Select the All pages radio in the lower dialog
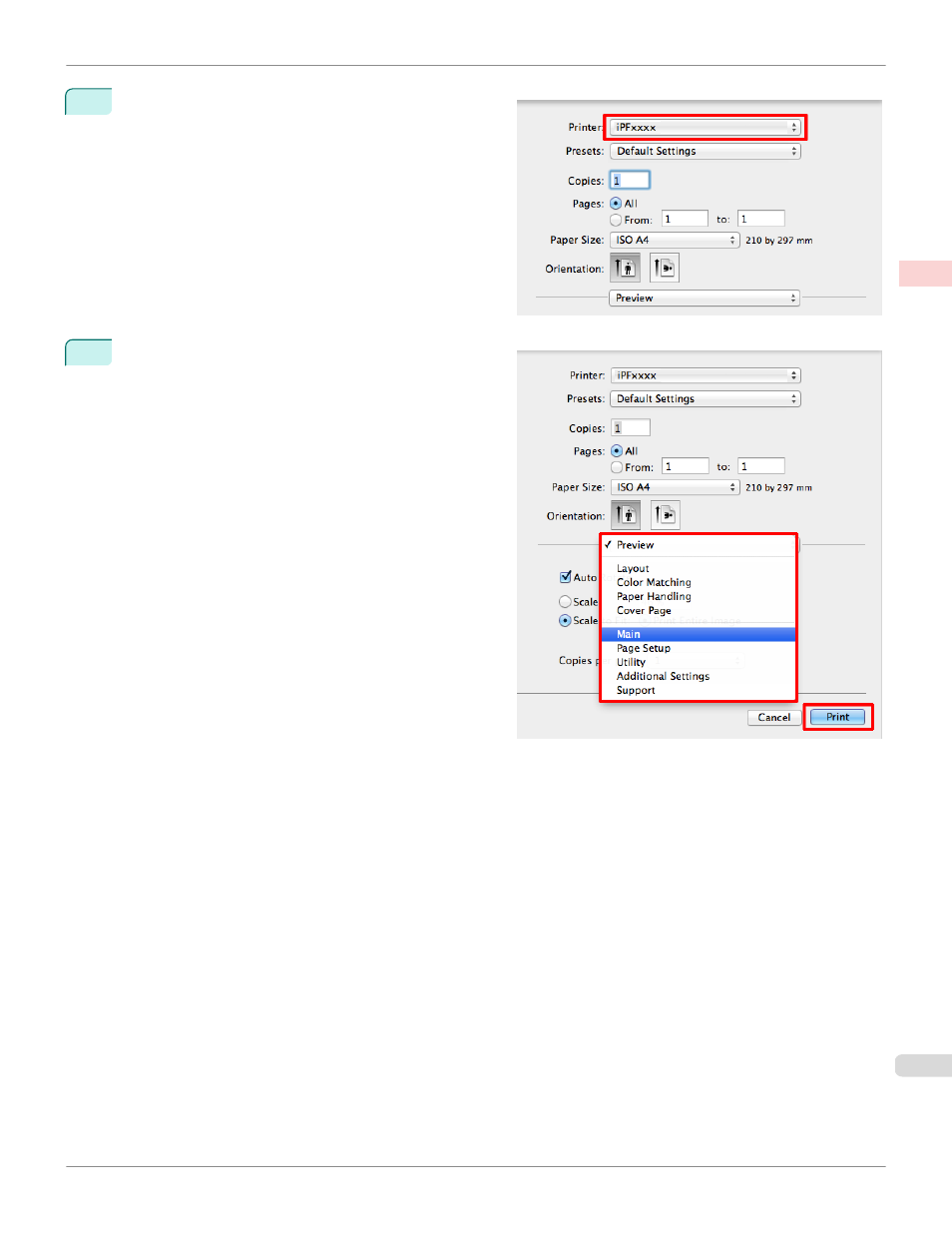 click(617, 451)
